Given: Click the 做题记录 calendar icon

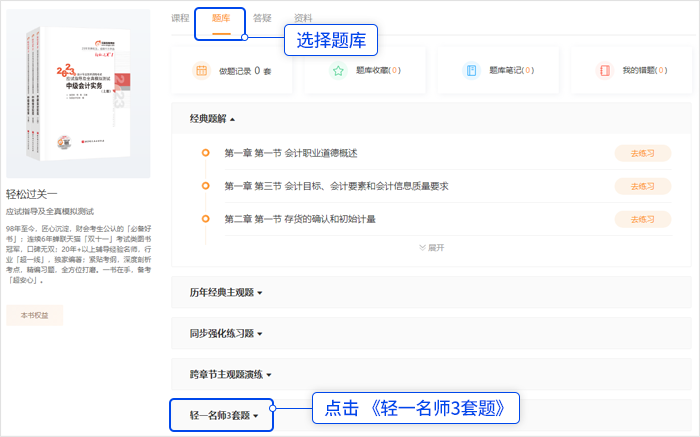Looking at the screenshot, I should (201, 71).
